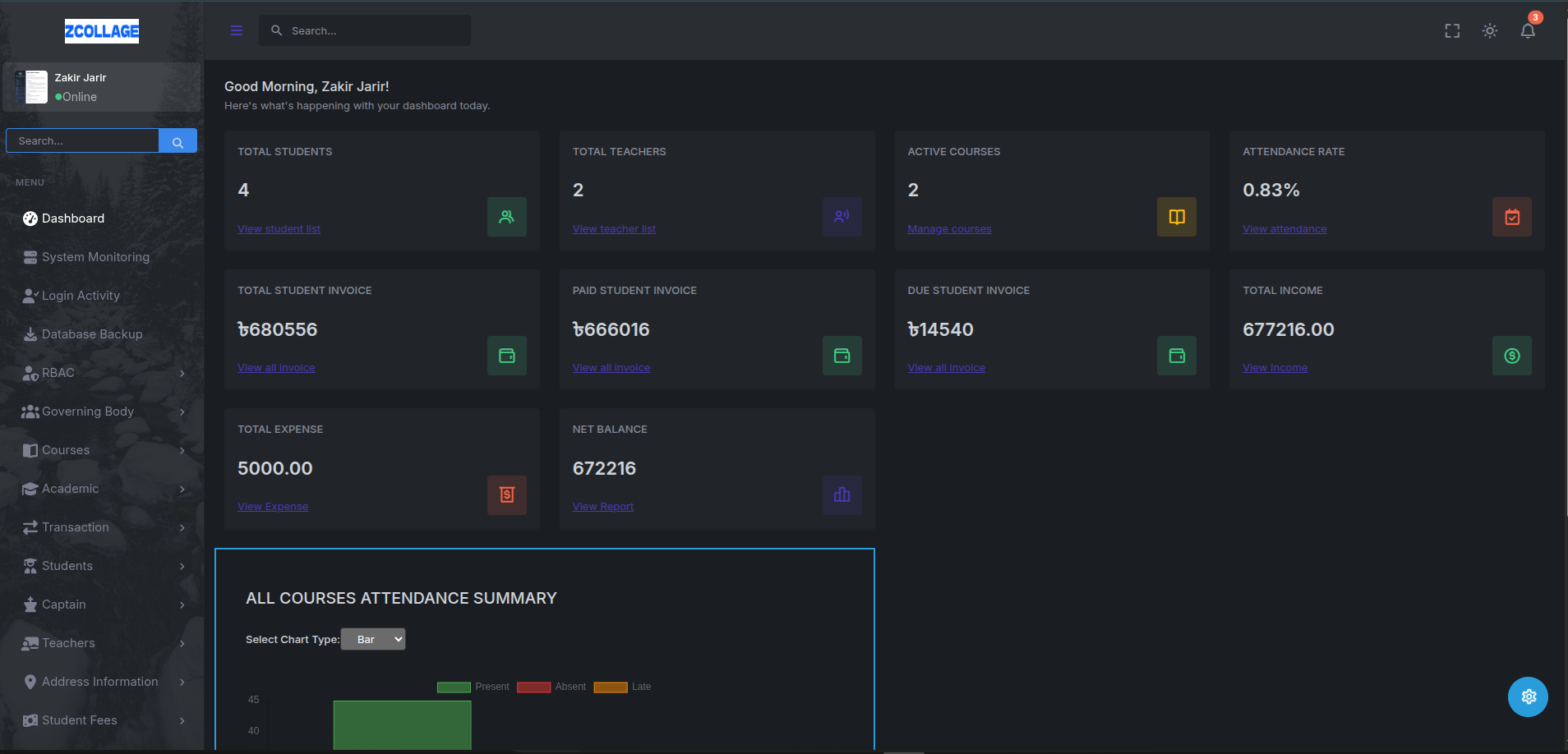
Task: Click the Active Courses book icon
Action: 1176,217
